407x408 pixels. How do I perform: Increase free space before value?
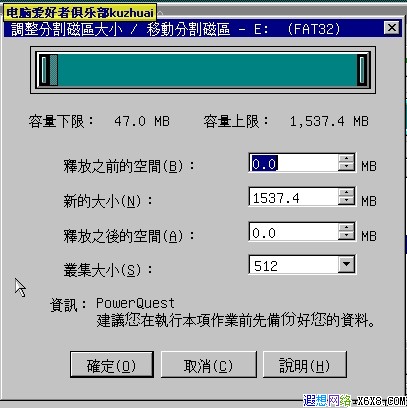pos(346,159)
